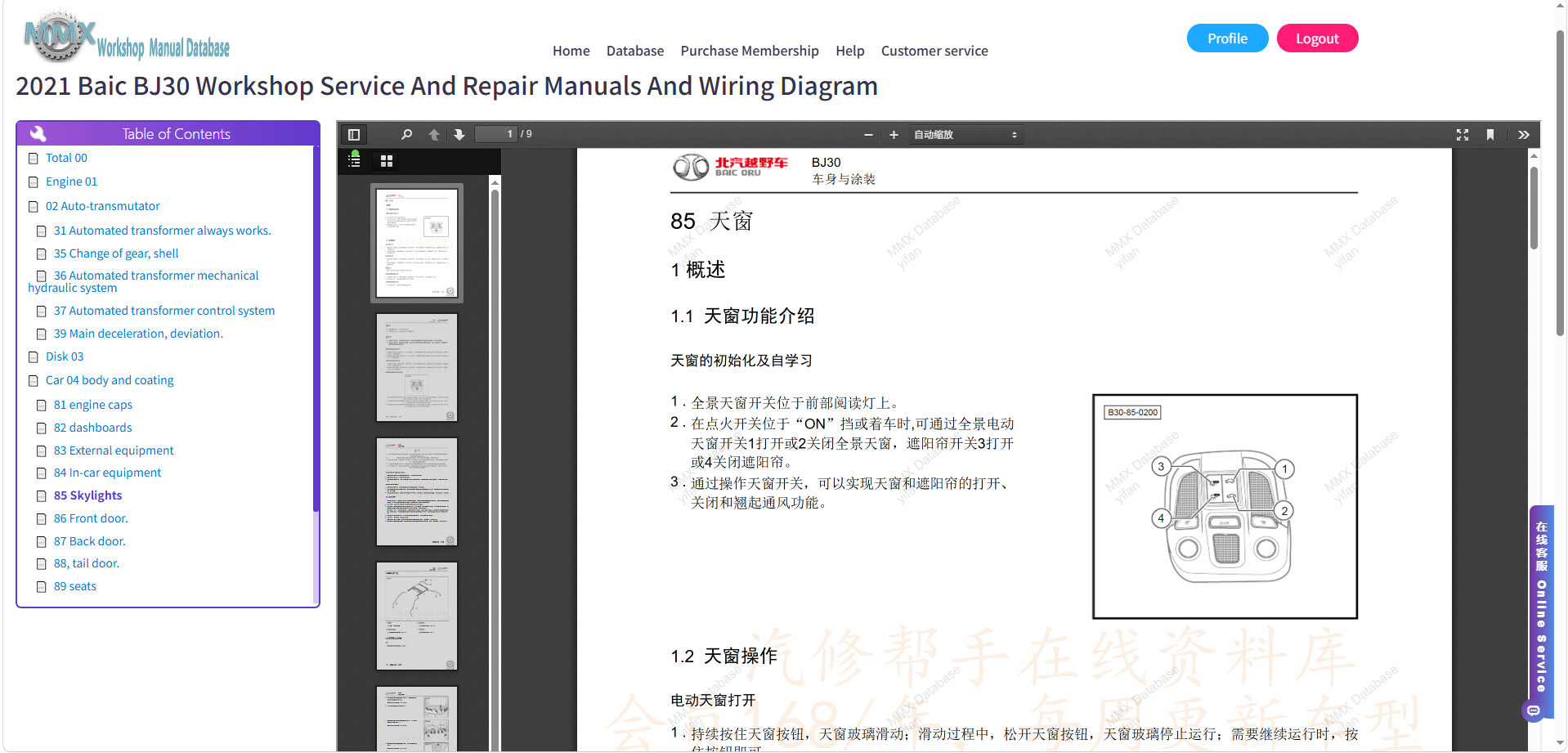Screen dimensions: 1568x753
Task: Click the document icon beside 89 seats
Action: coord(42,587)
